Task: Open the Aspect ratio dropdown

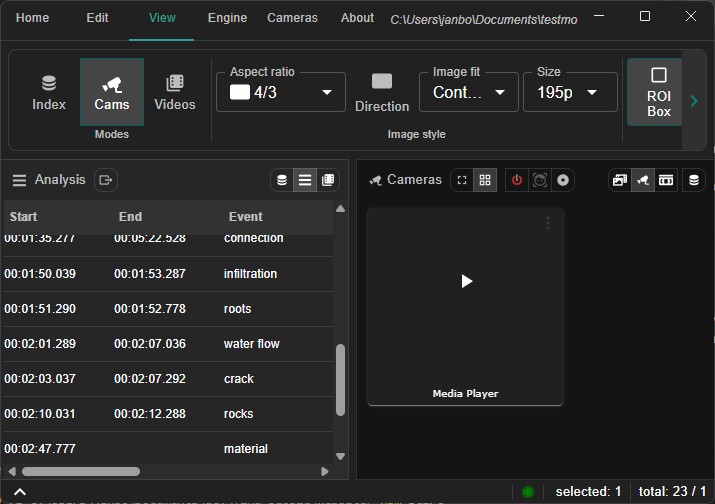Action: [x=281, y=92]
